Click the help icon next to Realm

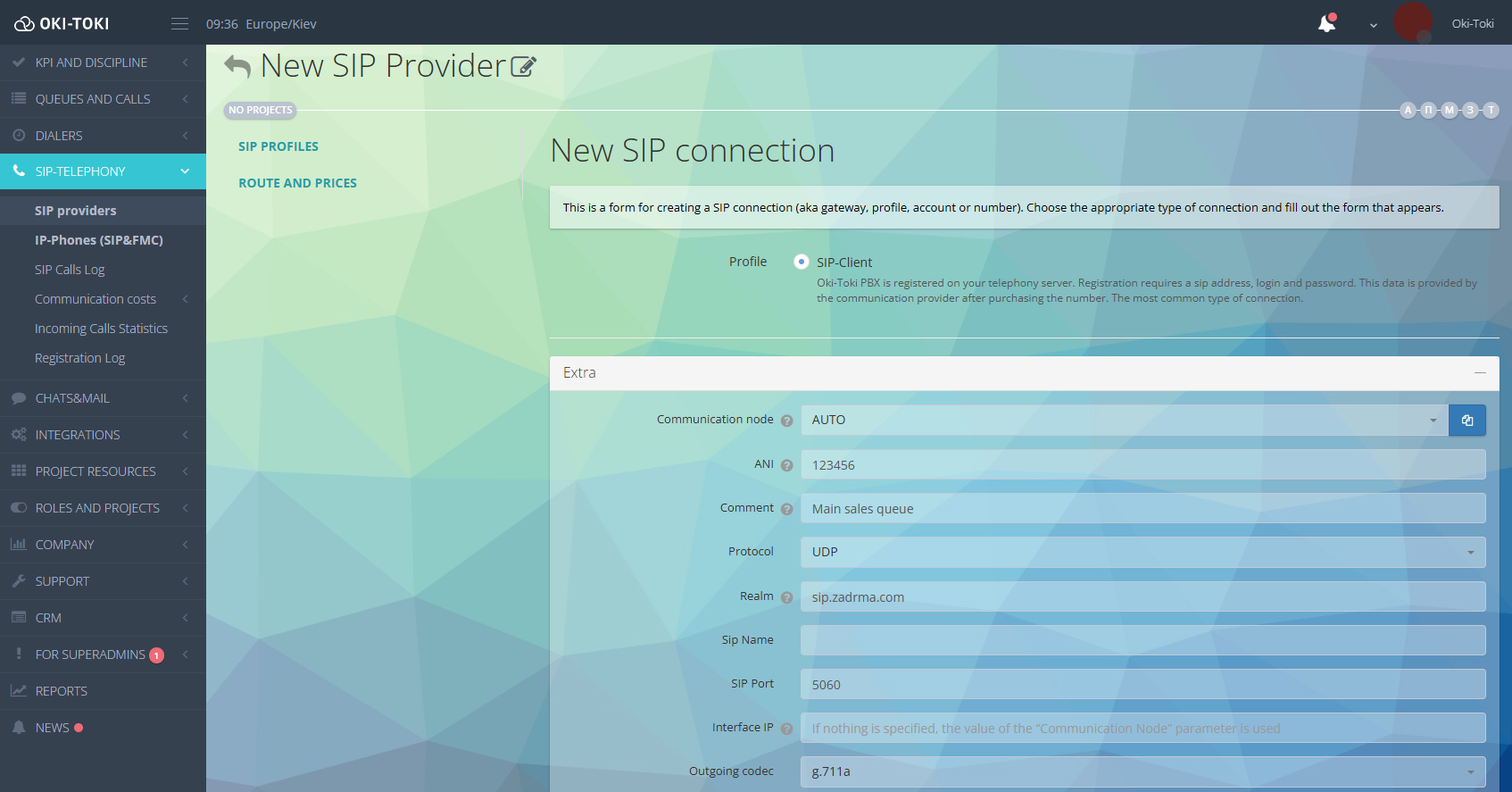click(x=786, y=597)
